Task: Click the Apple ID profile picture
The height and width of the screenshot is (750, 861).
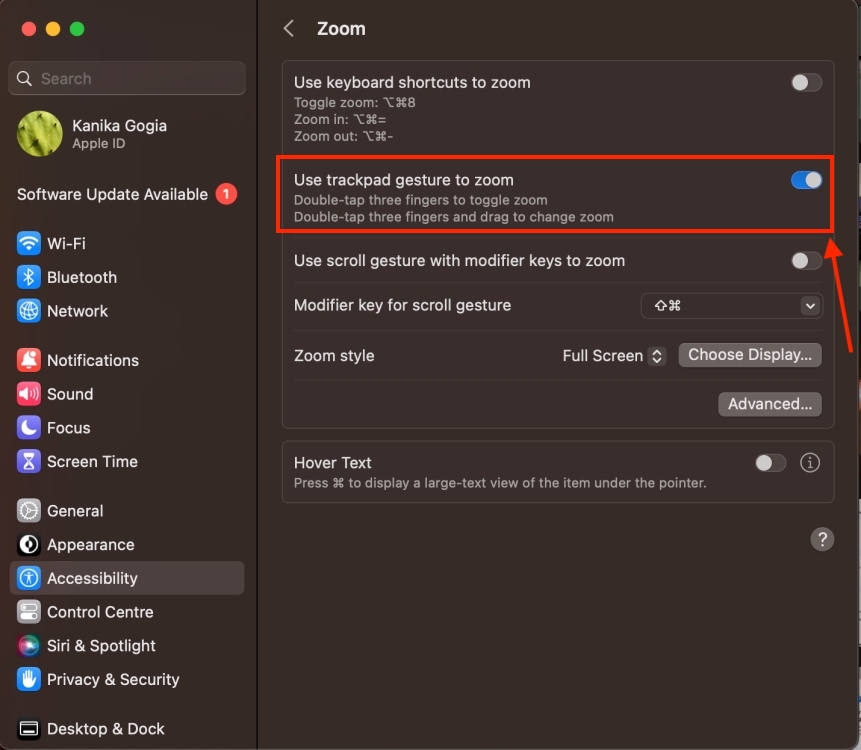Action: point(39,133)
